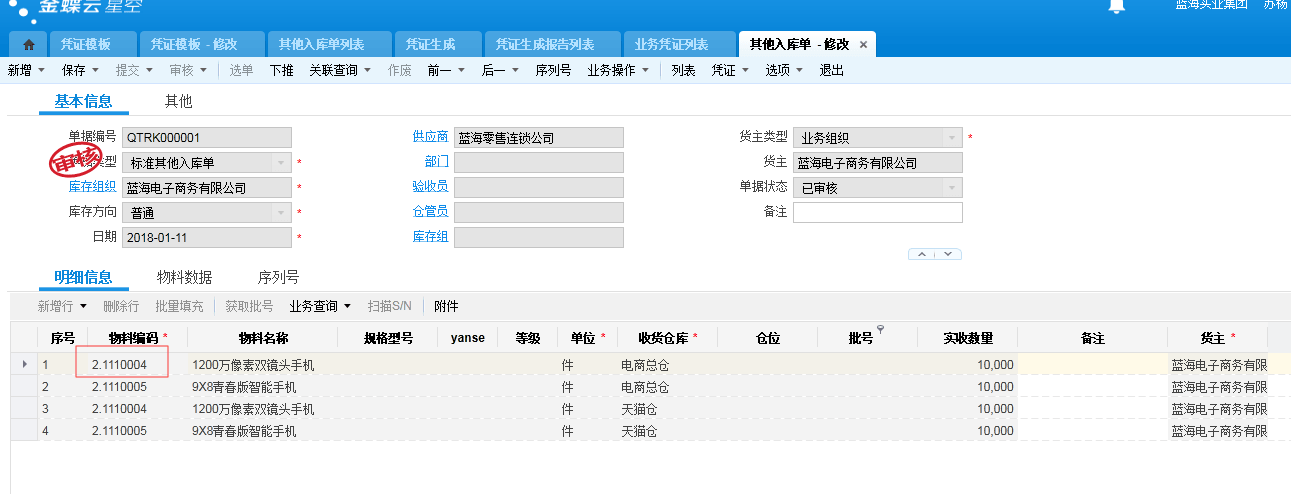Click the row indicator arrow of row 1

pos(24,364)
